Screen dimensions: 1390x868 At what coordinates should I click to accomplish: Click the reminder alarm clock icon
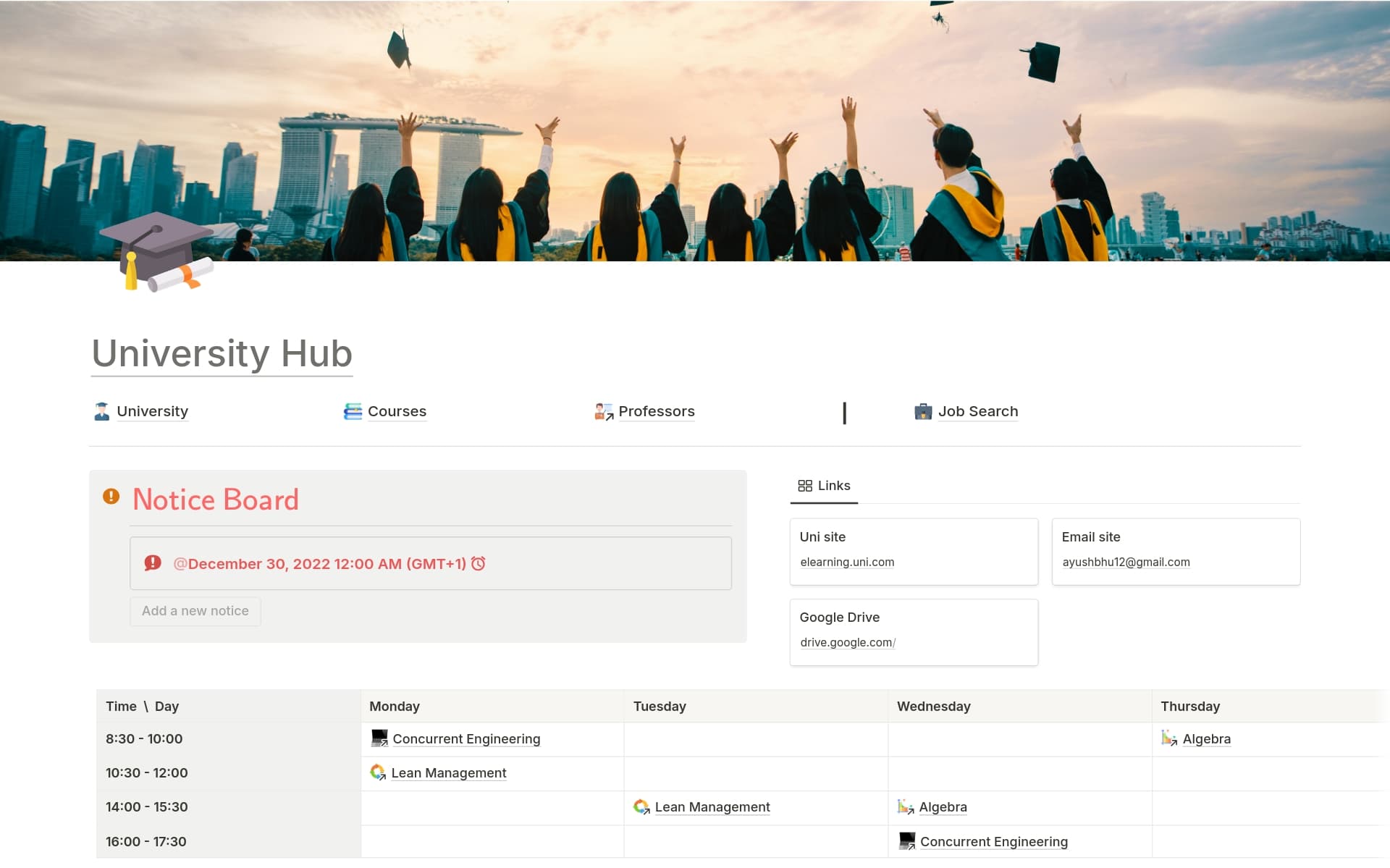(479, 563)
